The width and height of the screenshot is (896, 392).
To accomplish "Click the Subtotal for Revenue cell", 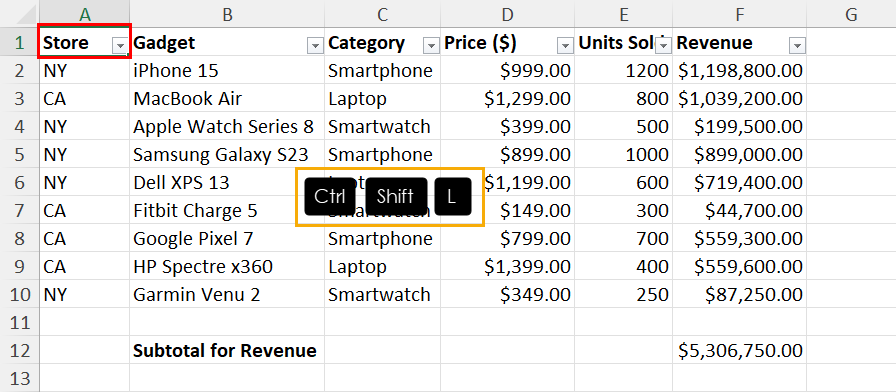I will [x=227, y=350].
